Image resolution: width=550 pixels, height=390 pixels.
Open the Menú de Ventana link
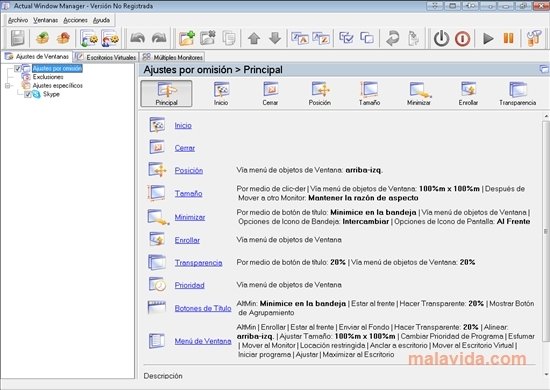(203, 341)
